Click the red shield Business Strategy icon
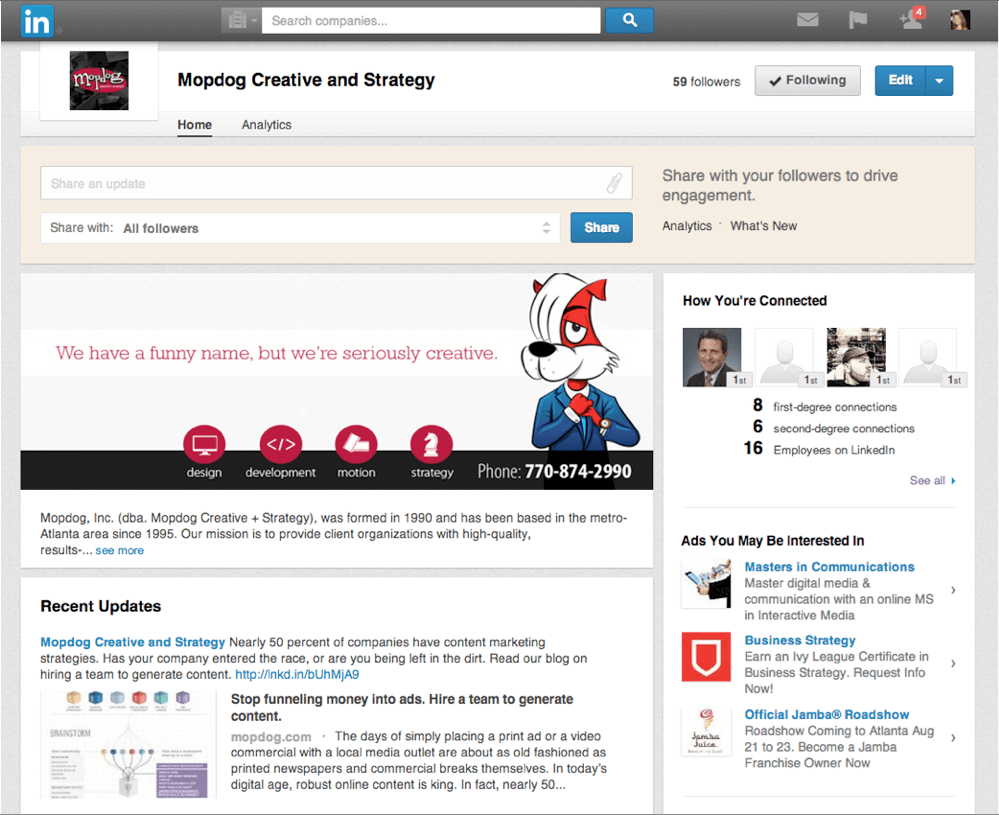 point(706,657)
